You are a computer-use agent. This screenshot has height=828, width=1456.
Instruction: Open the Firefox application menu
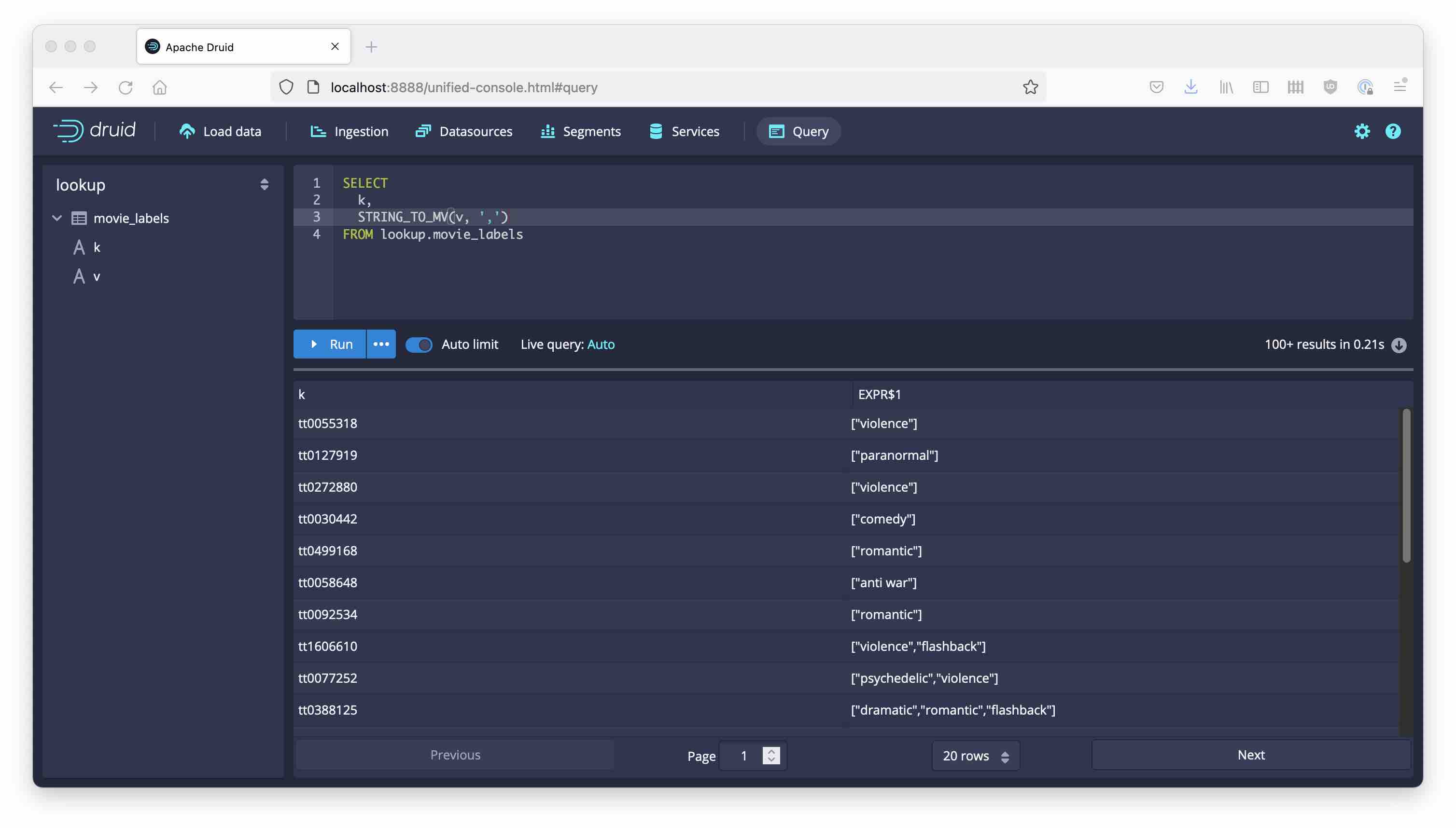(1399, 87)
